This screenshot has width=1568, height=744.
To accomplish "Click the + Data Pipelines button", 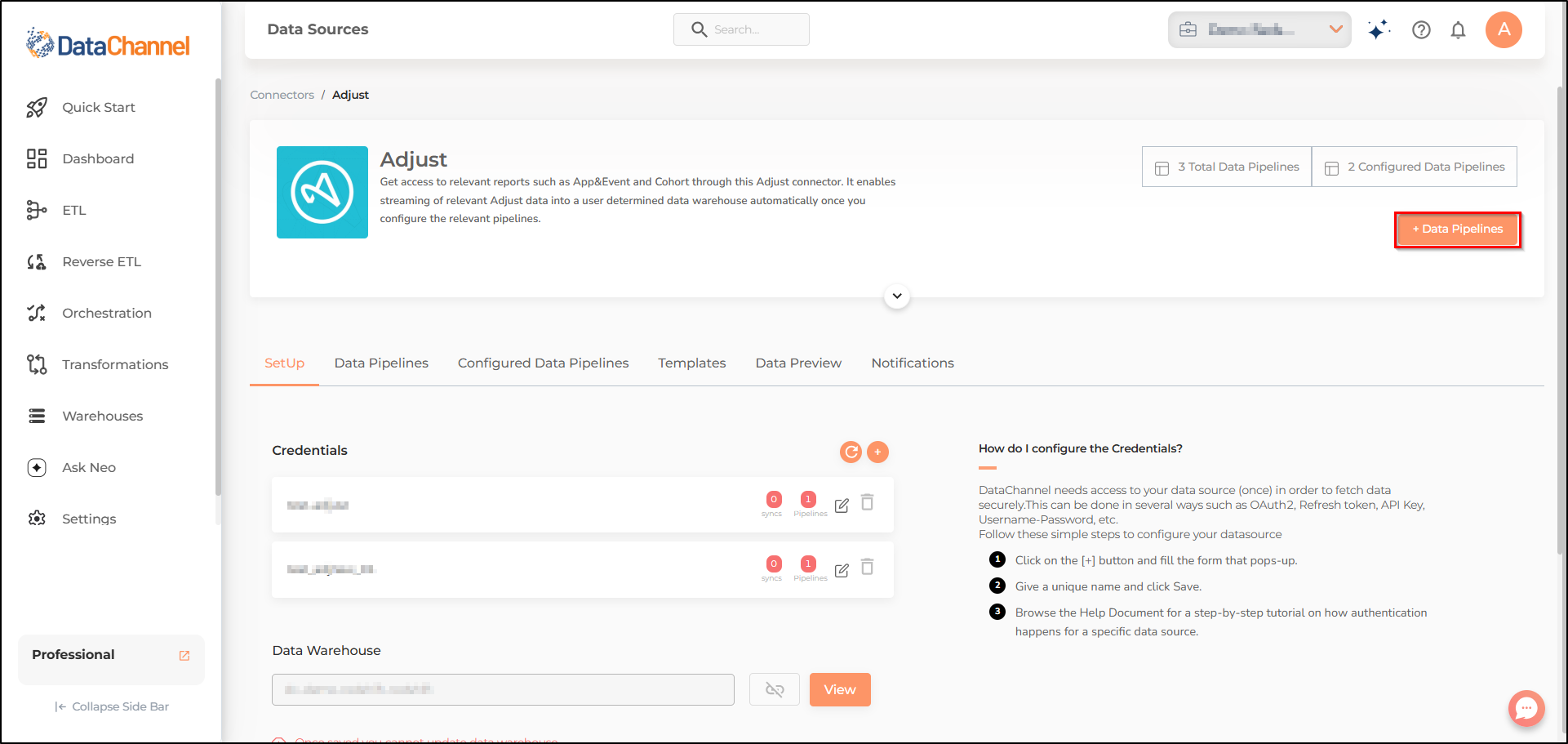I will pyautogui.click(x=1457, y=229).
